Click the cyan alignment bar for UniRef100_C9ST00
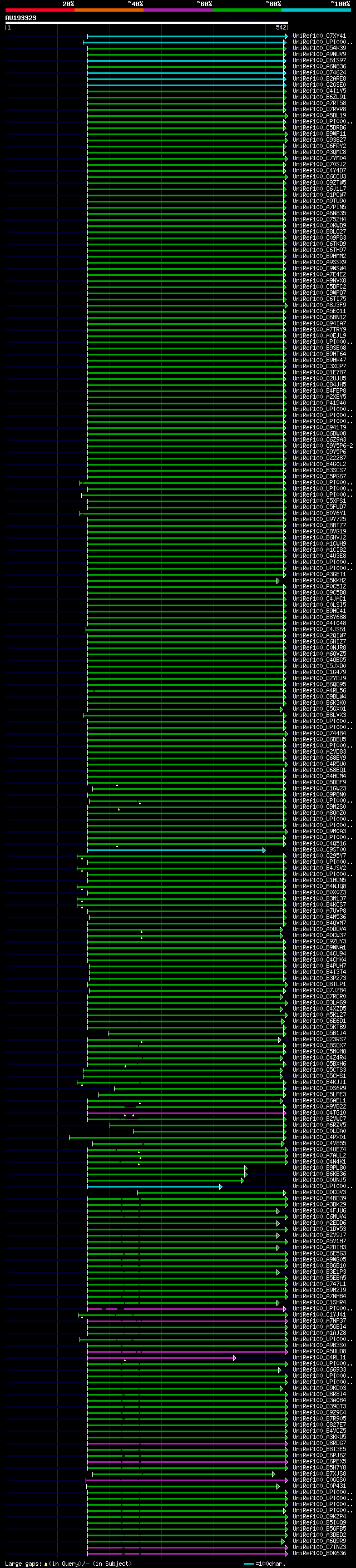 [x=176, y=850]
